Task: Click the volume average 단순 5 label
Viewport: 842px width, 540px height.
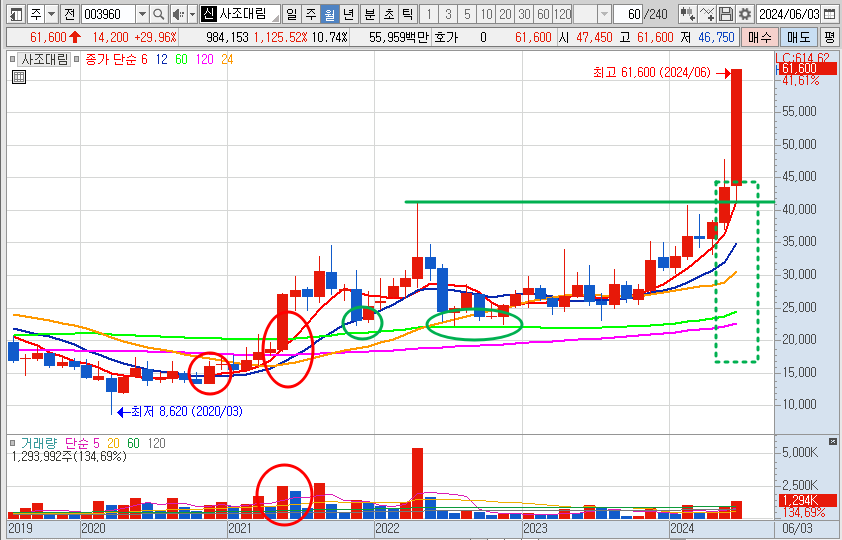Action: [x=82, y=443]
